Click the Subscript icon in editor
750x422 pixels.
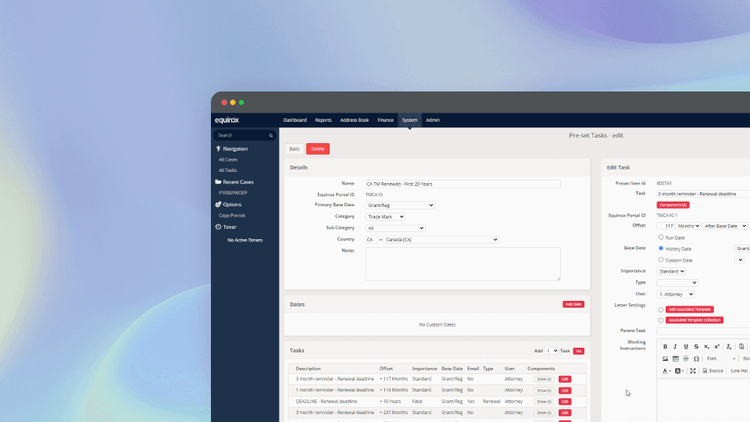706,346
